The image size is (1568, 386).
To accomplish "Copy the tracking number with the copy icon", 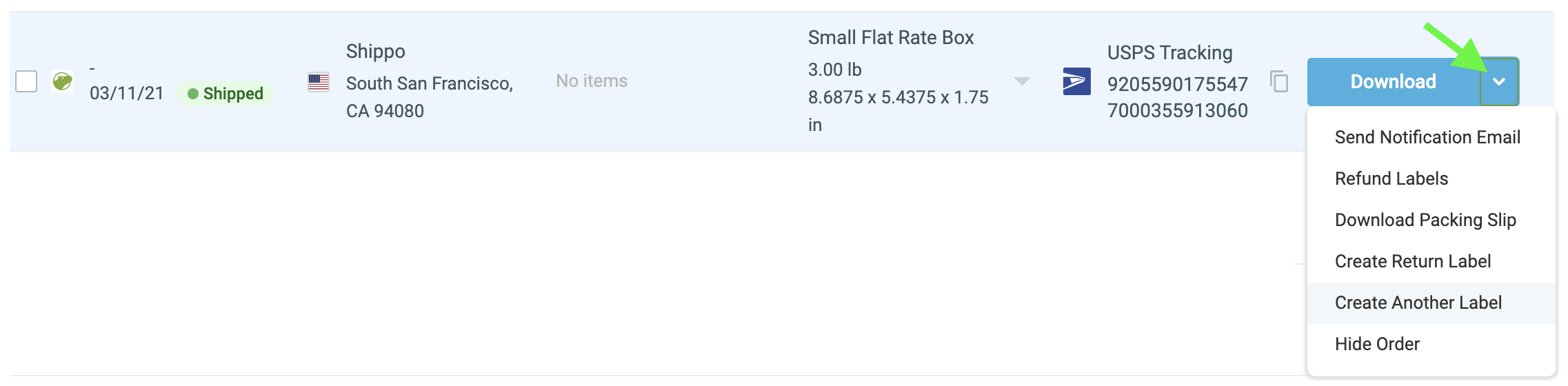I will click(1279, 81).
